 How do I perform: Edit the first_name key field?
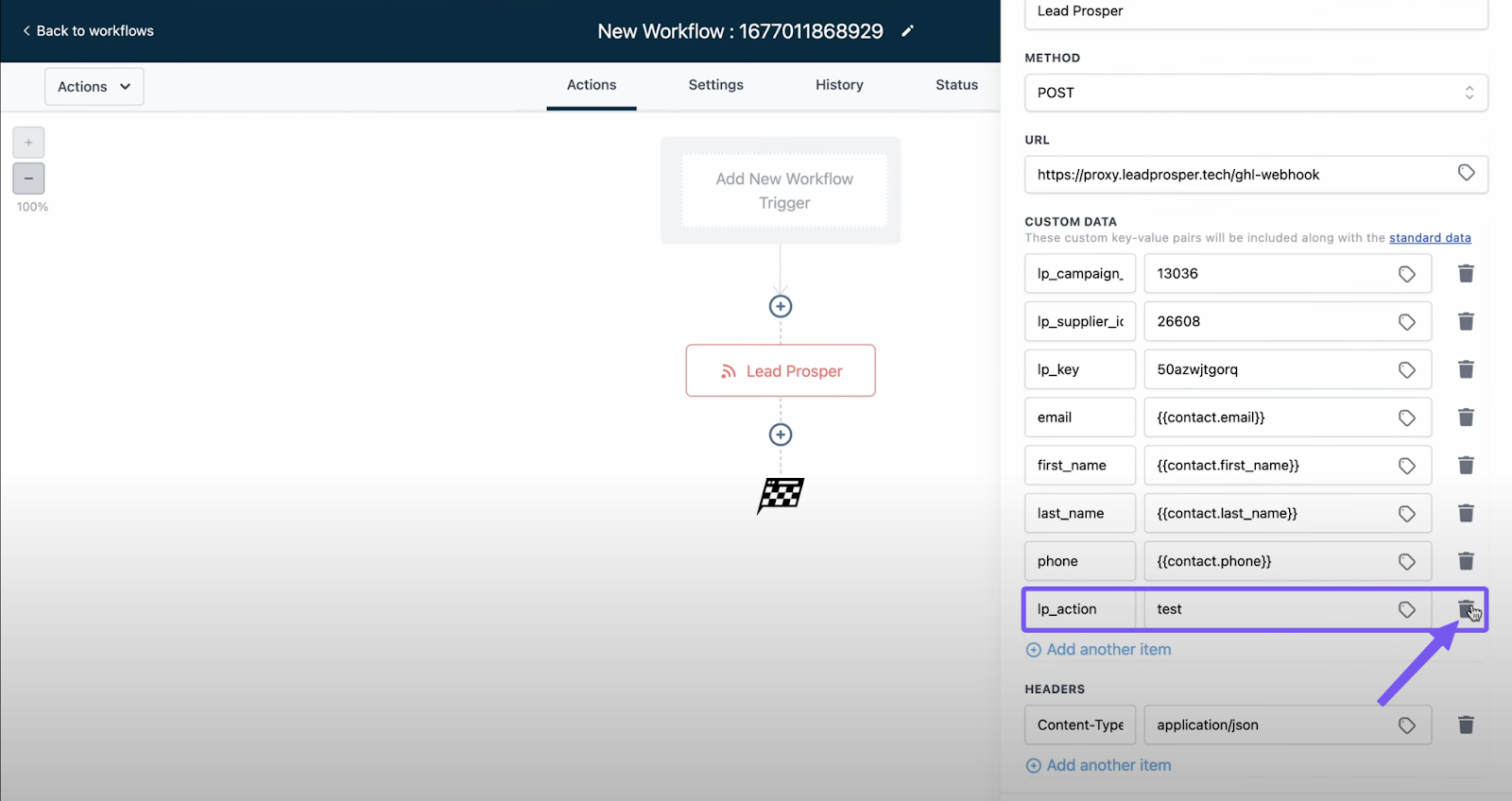pos(1080,466)
